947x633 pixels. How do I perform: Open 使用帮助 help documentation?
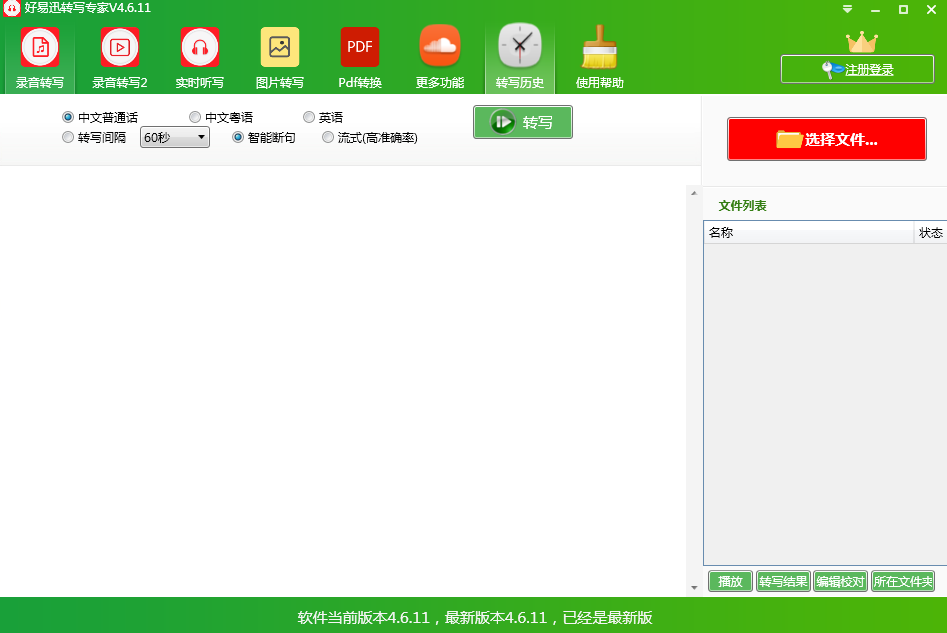pyautogui.click(x=599, y=55)
